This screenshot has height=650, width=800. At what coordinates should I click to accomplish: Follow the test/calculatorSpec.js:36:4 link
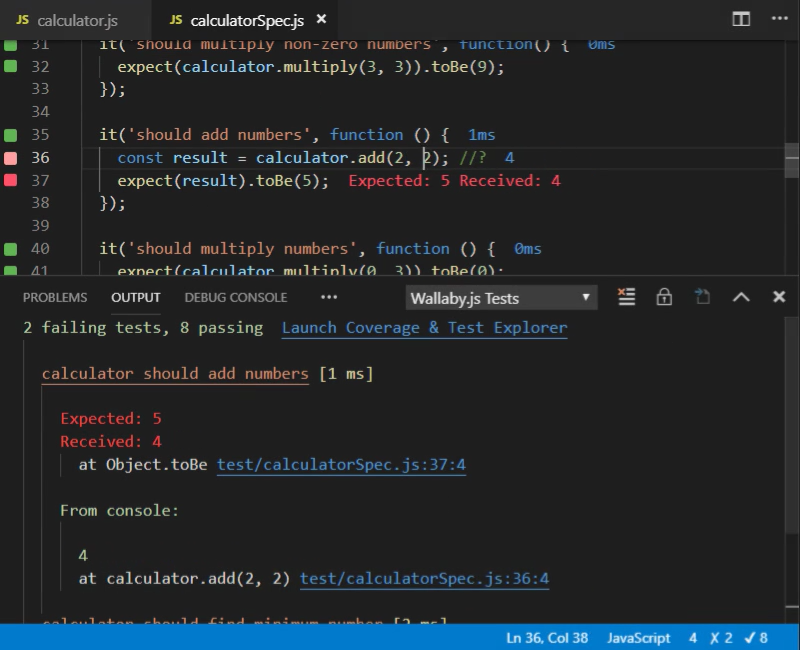point(424,579)
